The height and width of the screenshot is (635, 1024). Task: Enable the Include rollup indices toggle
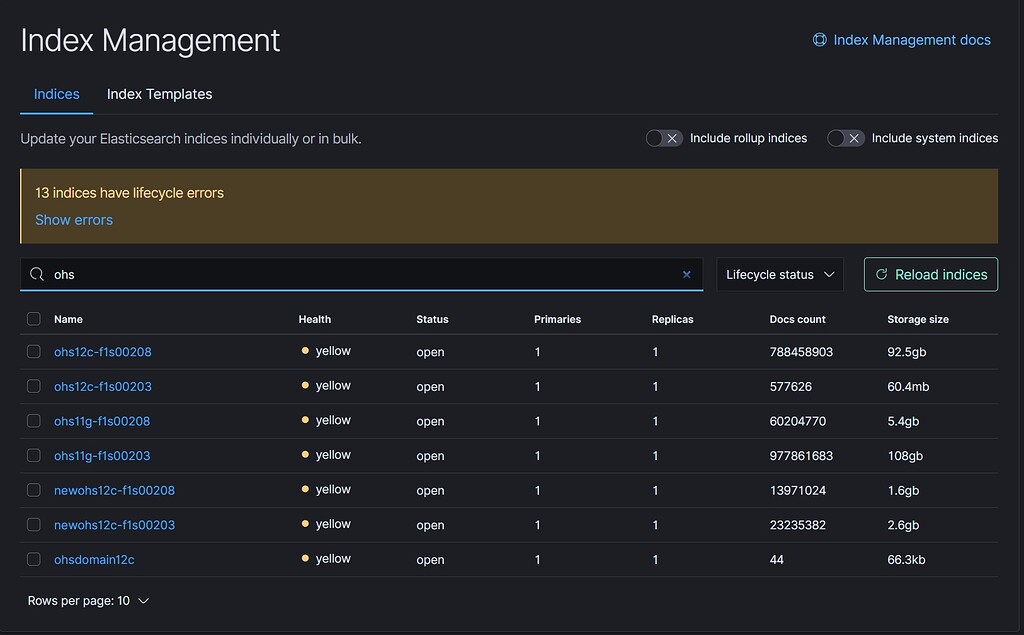tap(664, 138)
